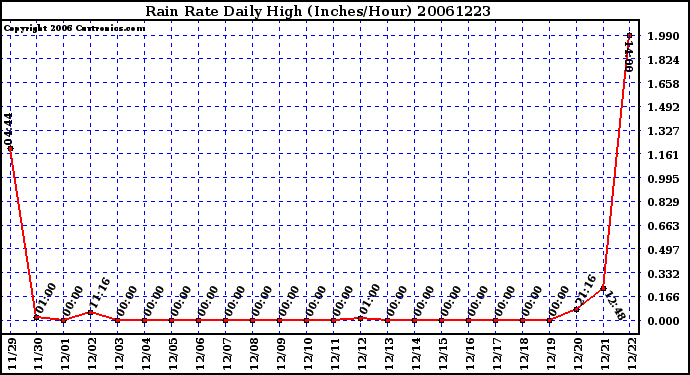Click the 1.824 y-axis value
The width and height of the screenshot is (690, 375).
(x=663, y=59)
